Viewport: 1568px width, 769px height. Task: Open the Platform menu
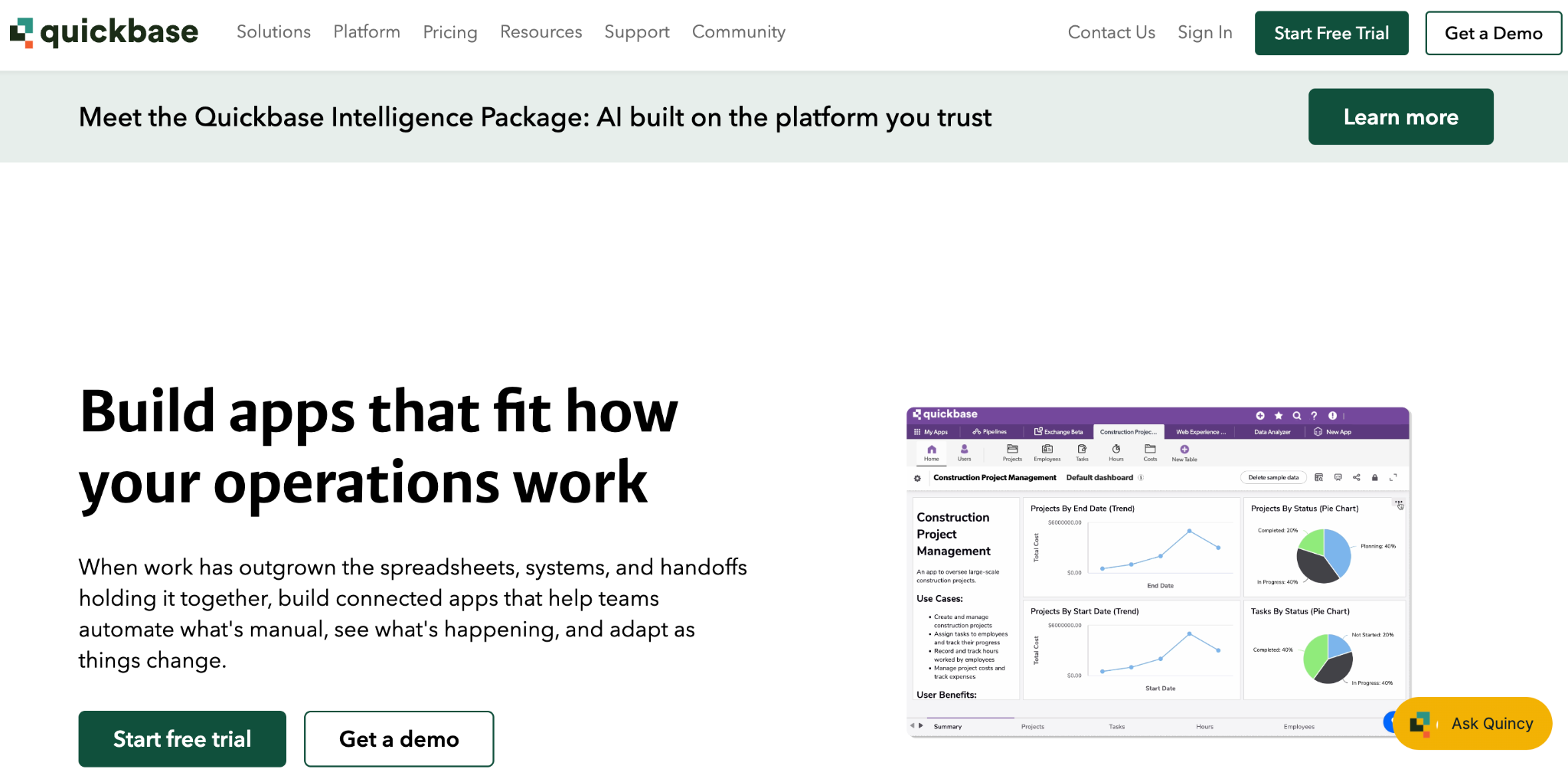(367, 32)
